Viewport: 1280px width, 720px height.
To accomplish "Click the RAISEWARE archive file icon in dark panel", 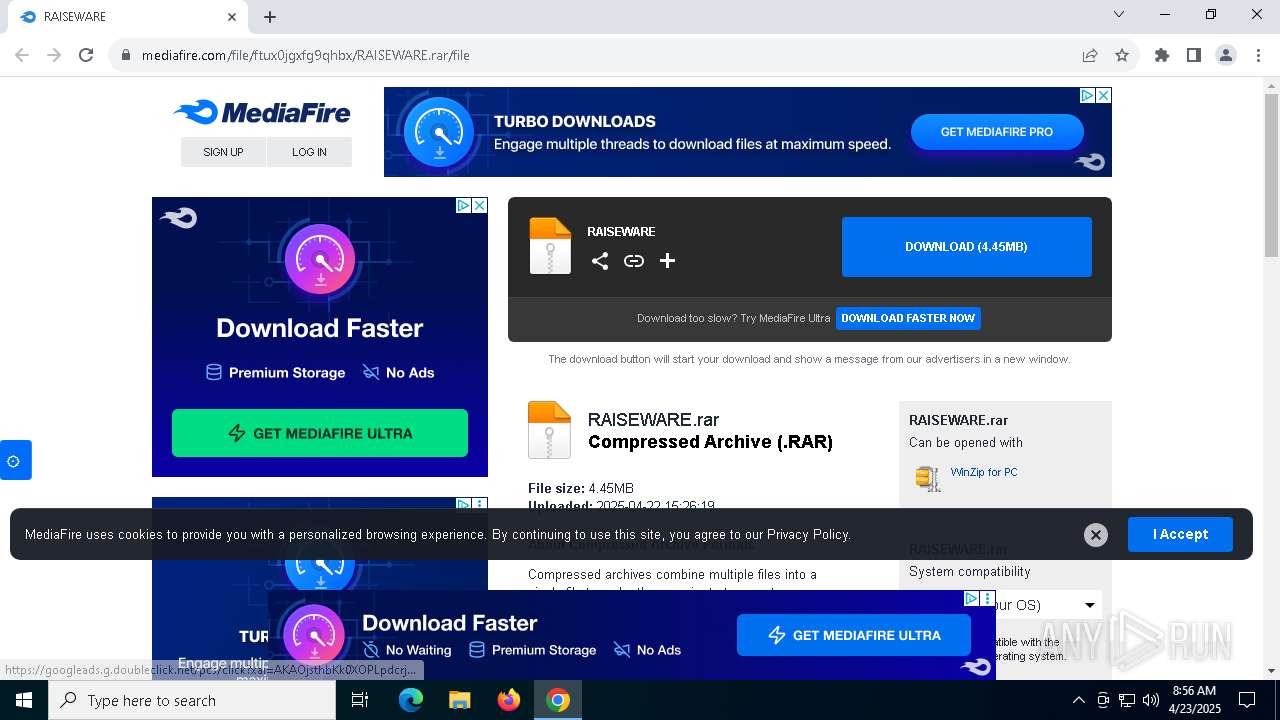I will click(550, 246).
